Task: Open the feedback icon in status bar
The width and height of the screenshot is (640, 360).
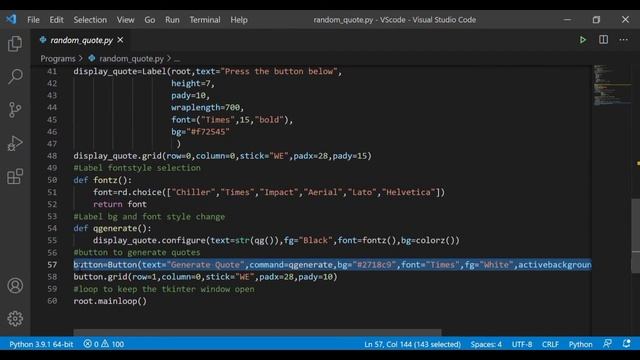Action: click(x=607, y=344)
